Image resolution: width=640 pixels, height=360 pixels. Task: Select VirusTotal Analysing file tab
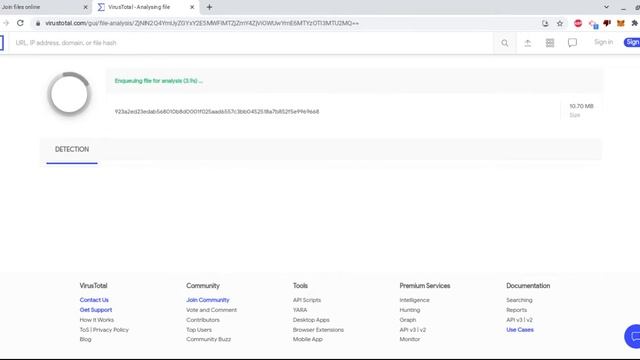click(146, 7)
